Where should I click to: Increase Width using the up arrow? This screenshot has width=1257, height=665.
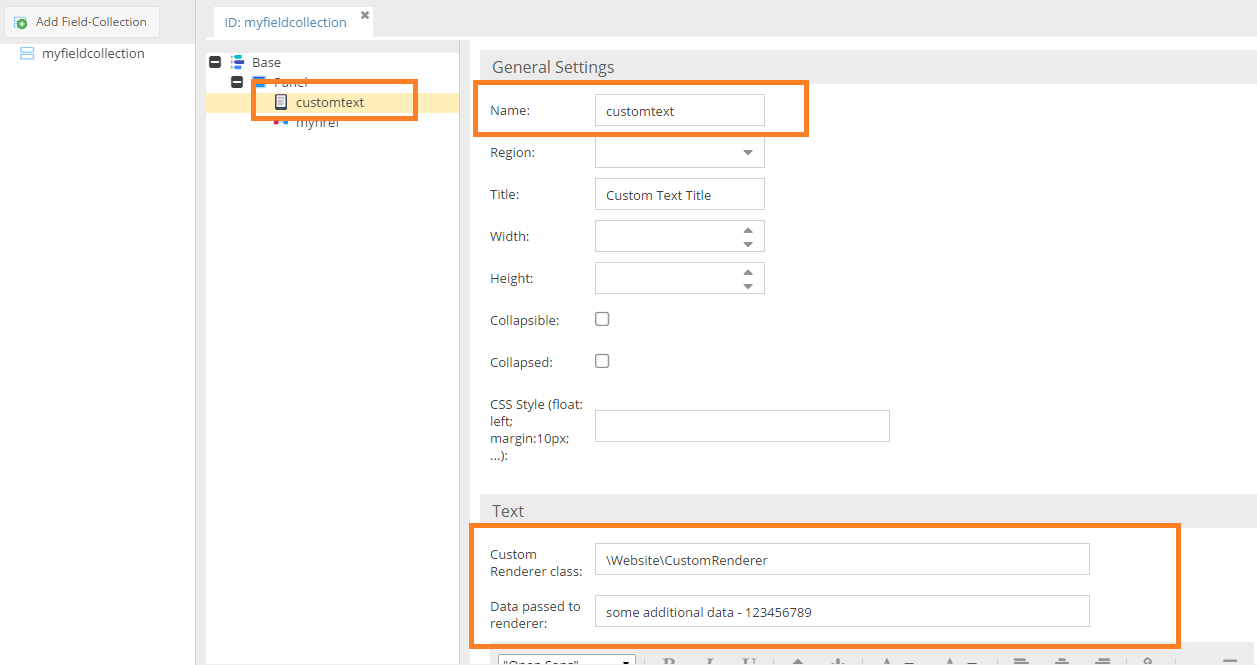point(747,230)
